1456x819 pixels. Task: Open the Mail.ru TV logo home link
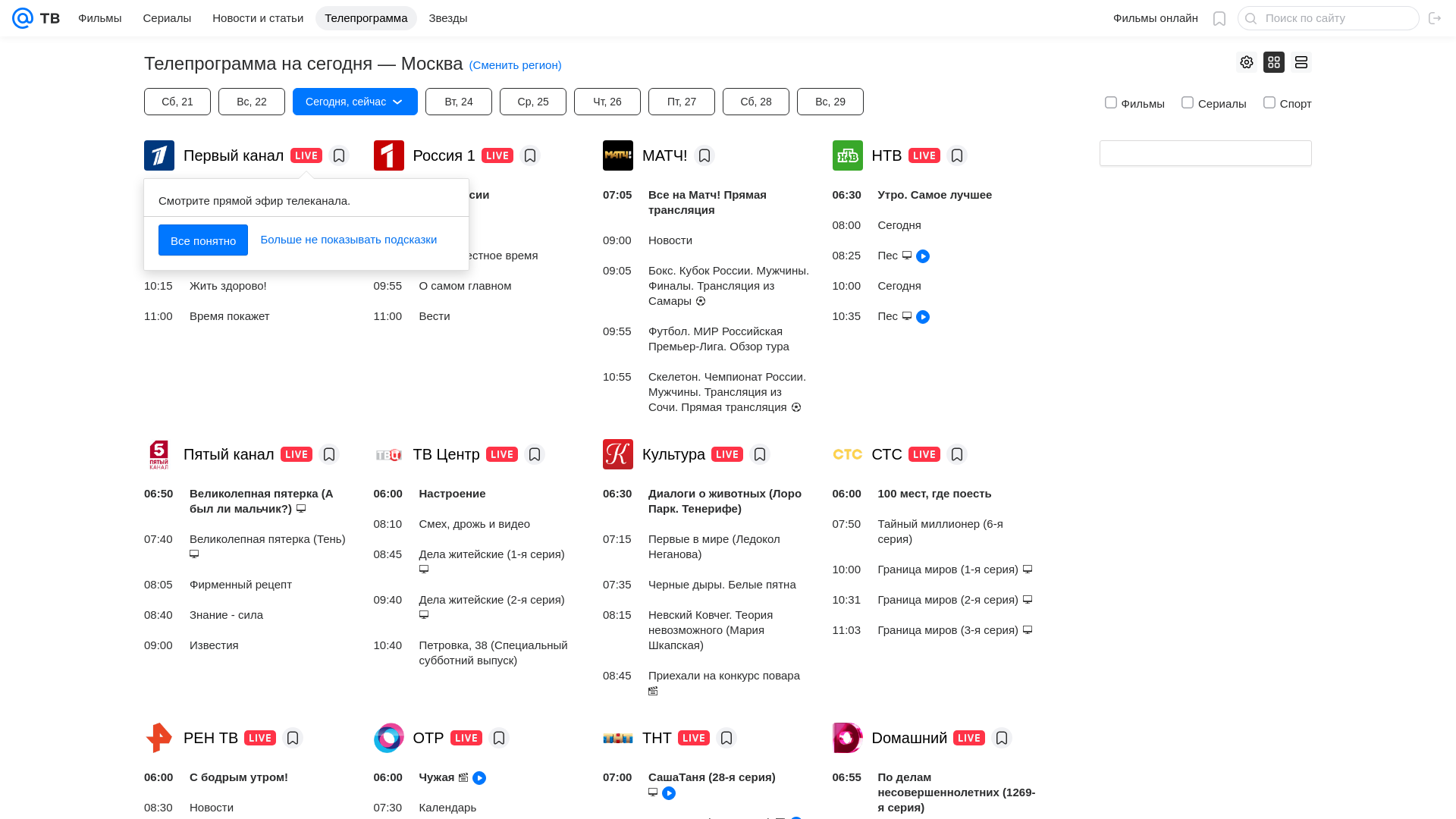(36, 18)
